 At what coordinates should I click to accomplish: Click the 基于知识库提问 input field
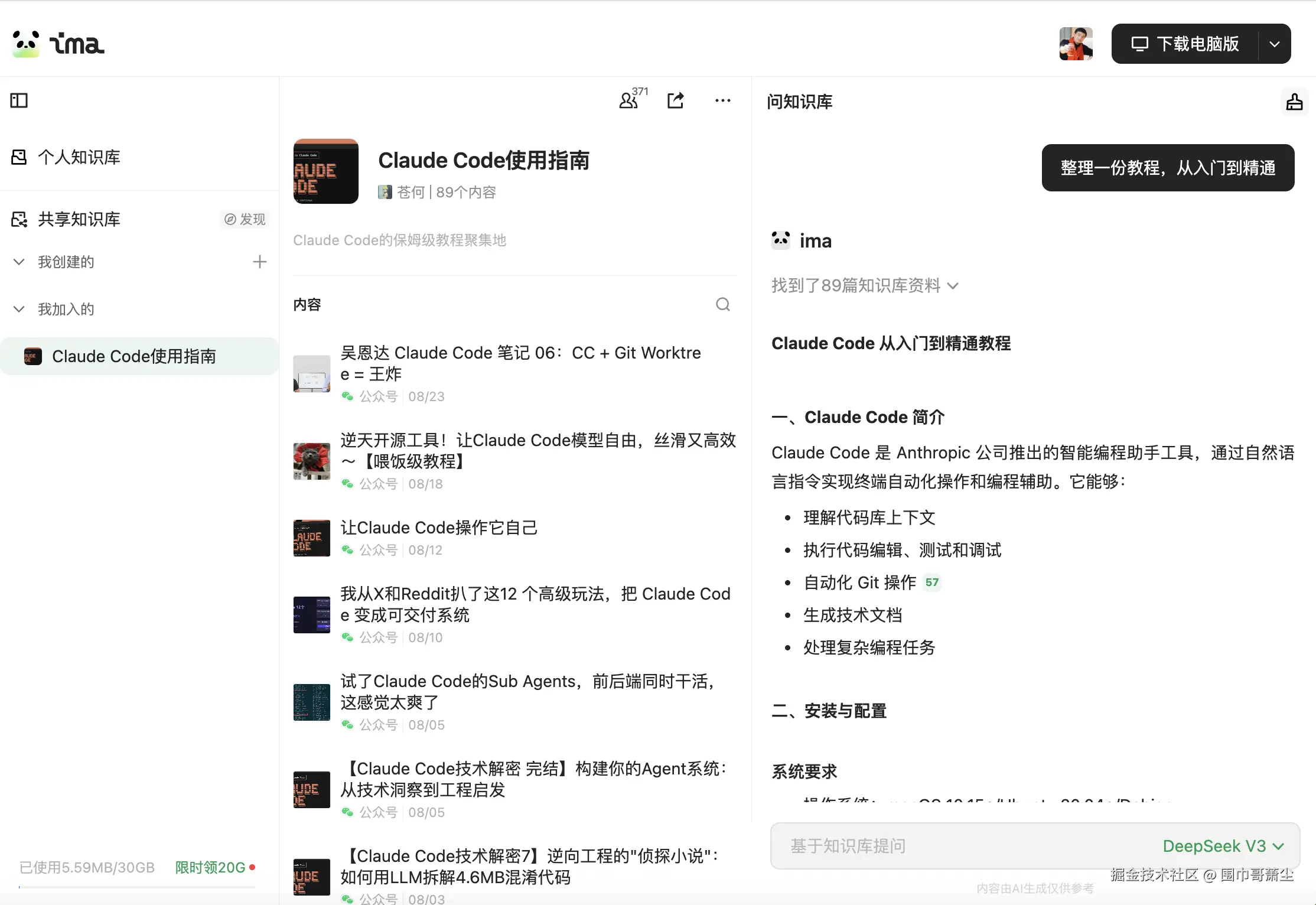(x=945, y=846)
